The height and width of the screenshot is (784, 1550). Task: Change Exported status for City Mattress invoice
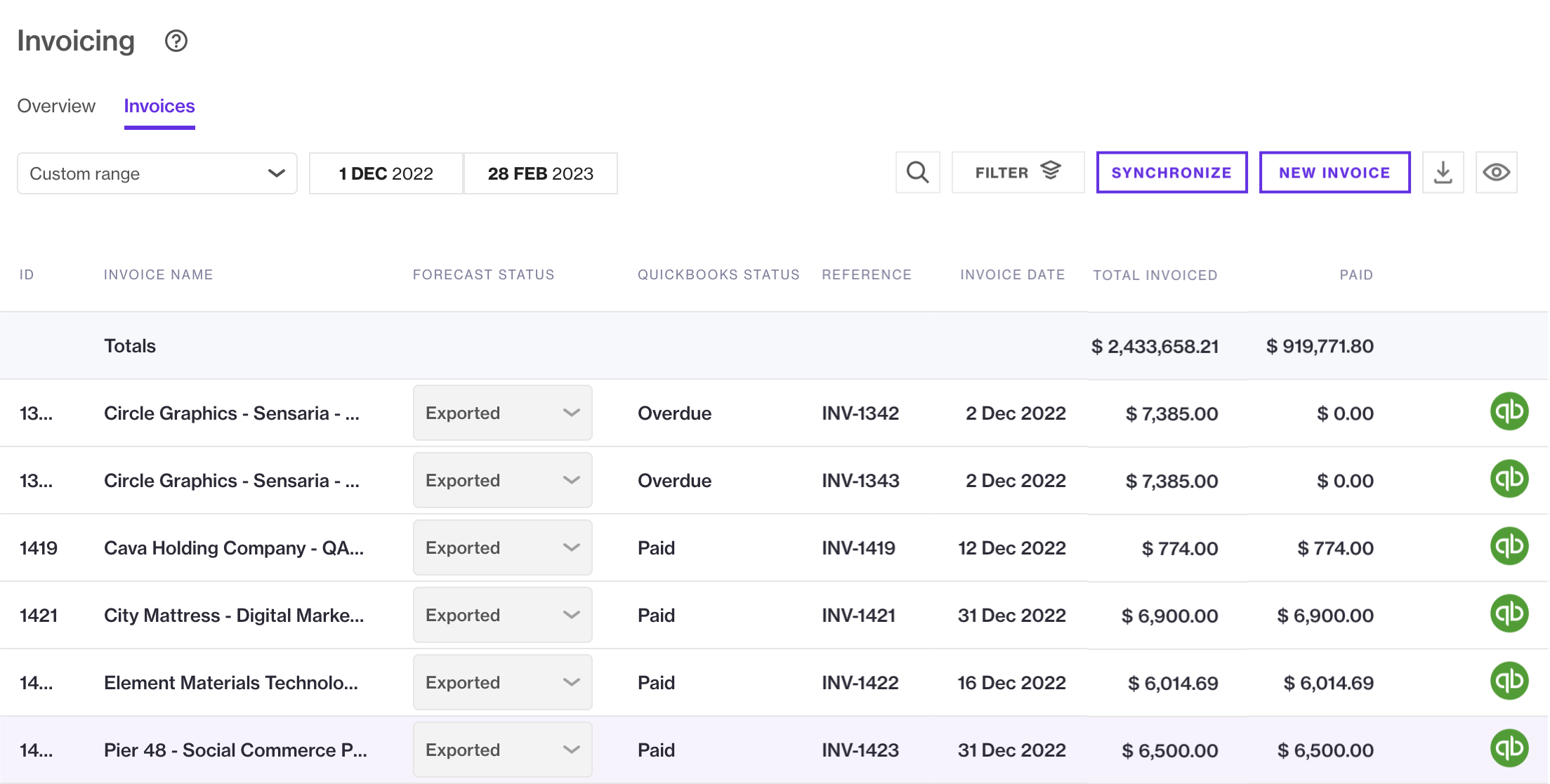coord(501,614)
